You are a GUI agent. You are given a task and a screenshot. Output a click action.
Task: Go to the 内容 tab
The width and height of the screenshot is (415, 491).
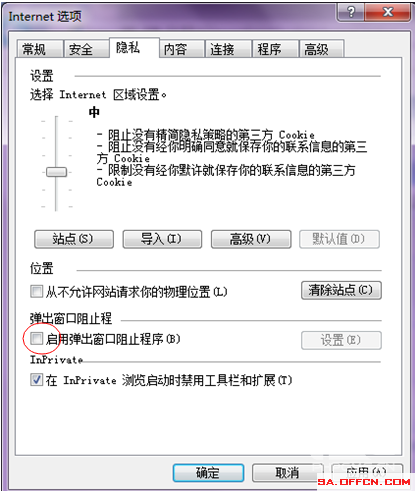click(182, 50)
